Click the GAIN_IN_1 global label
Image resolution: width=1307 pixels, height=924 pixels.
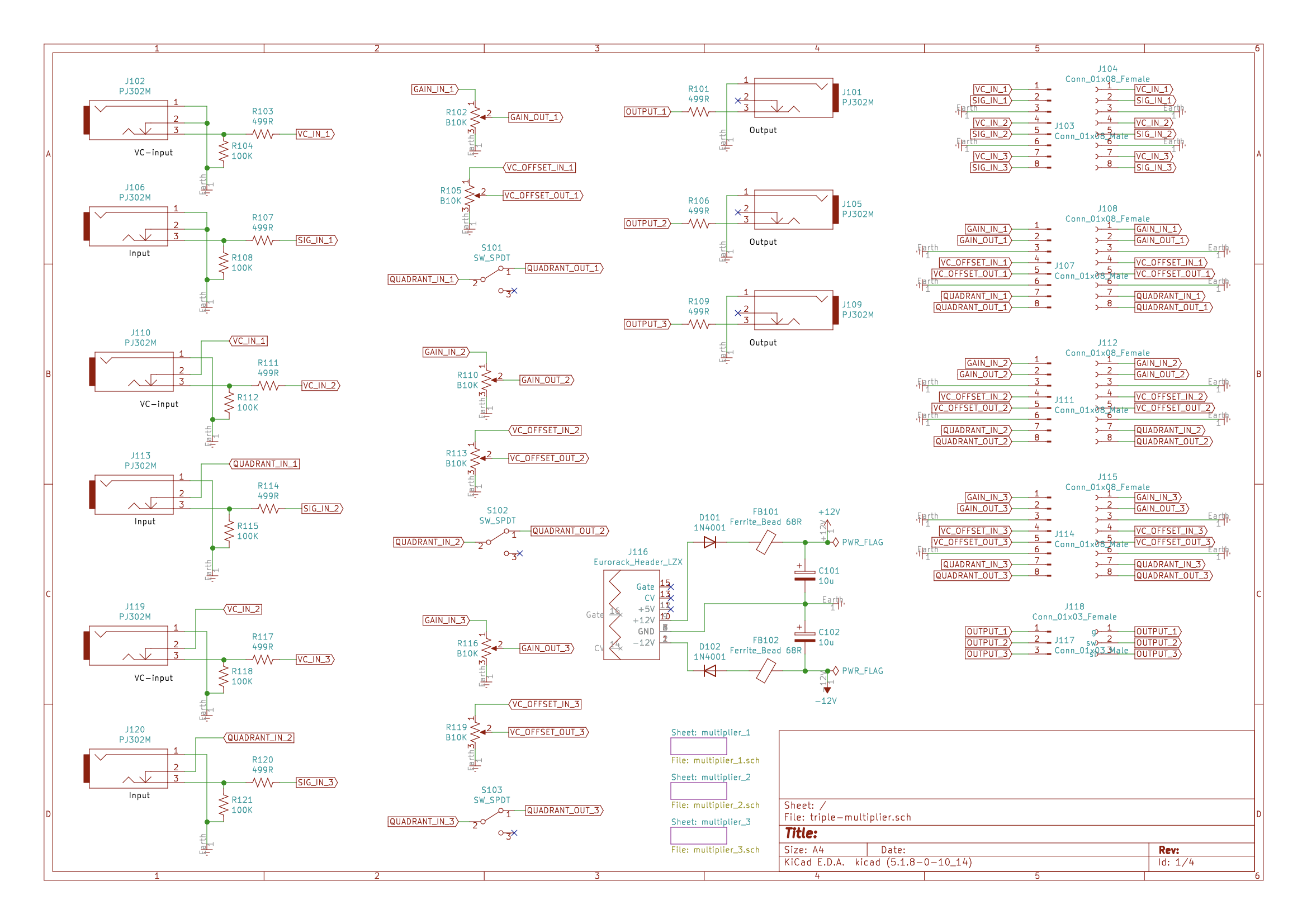pyautogui.click(x=435, y=89)
